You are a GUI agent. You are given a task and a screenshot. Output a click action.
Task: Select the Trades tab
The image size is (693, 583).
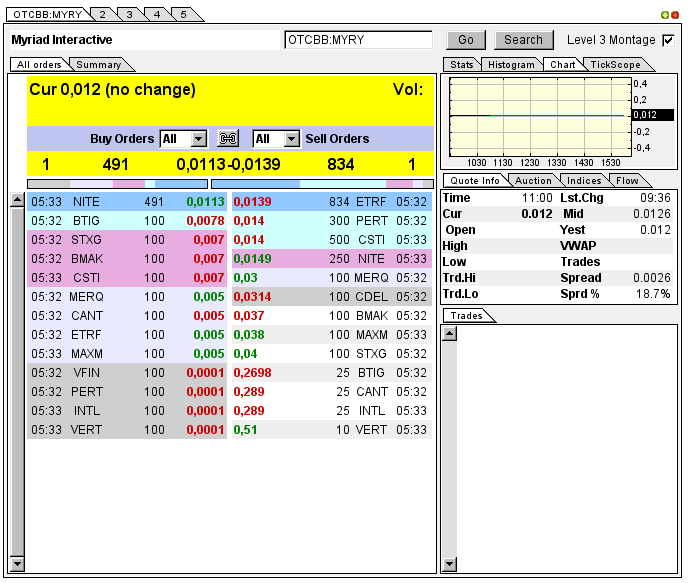click(467, 316)
